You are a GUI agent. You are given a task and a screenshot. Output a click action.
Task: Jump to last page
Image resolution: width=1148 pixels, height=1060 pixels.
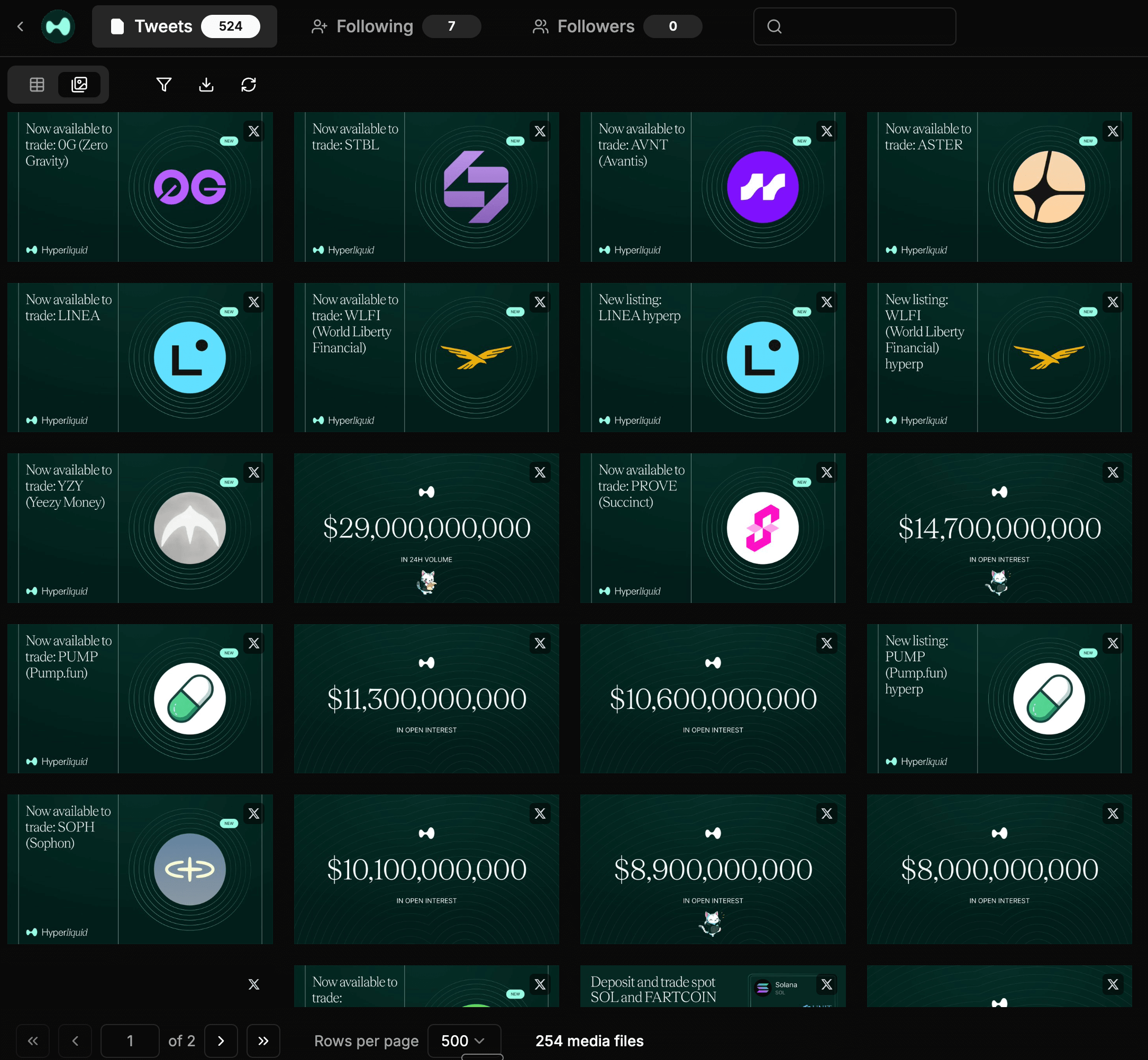tap(263, 1040)
